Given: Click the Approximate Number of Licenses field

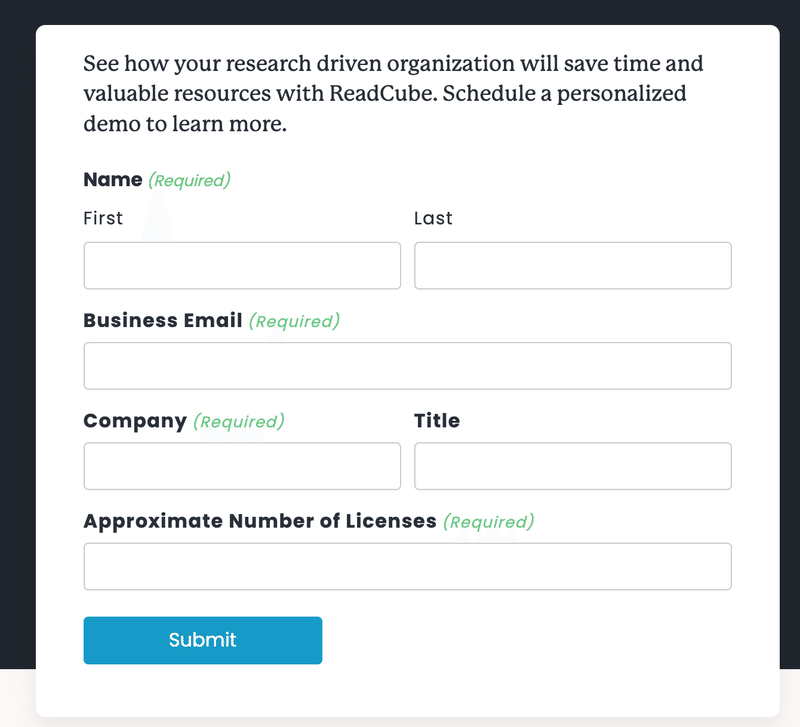Looking at the screenshot, I should [407, 566].
